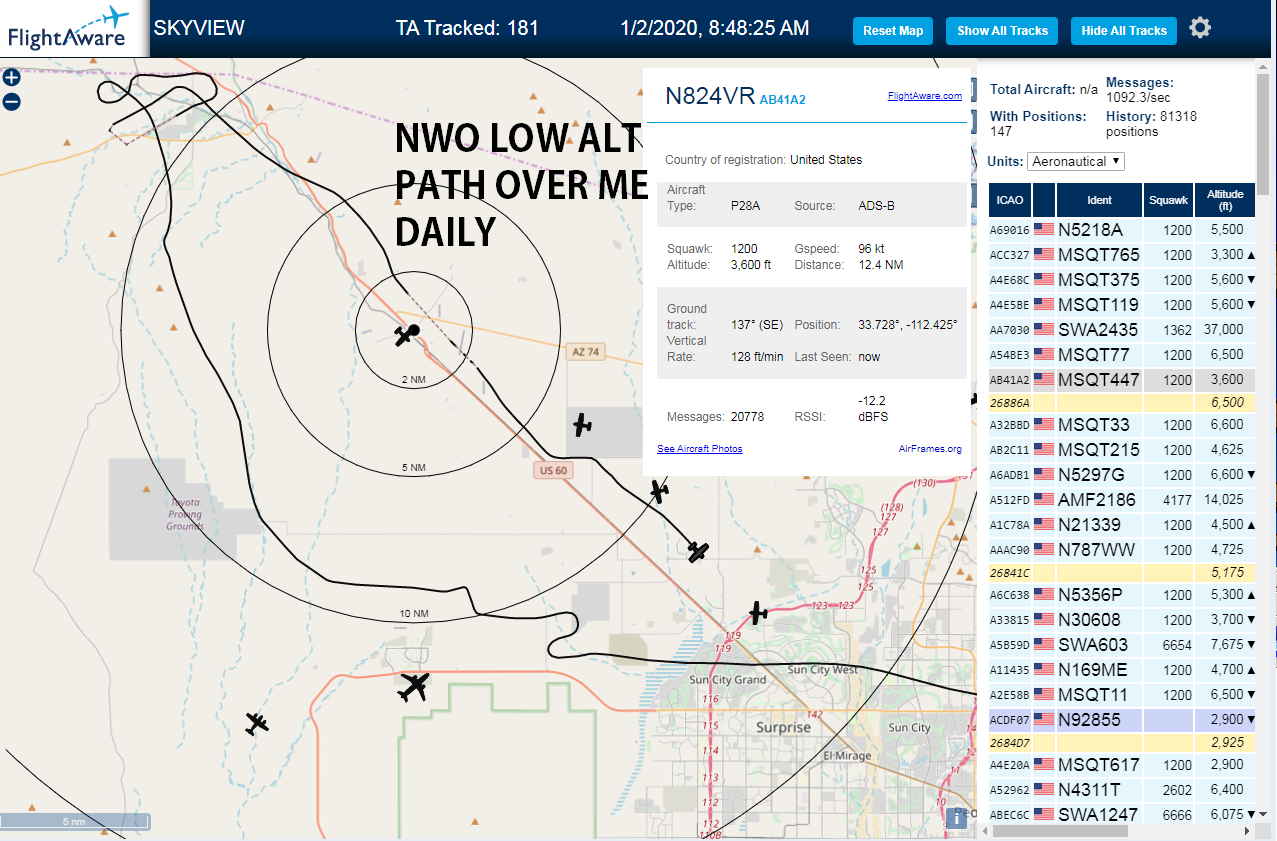The width and height of the screenshot is (1277, 841).
Task: Select the N169ME aircraft row
Action: tap(1121, 670)
